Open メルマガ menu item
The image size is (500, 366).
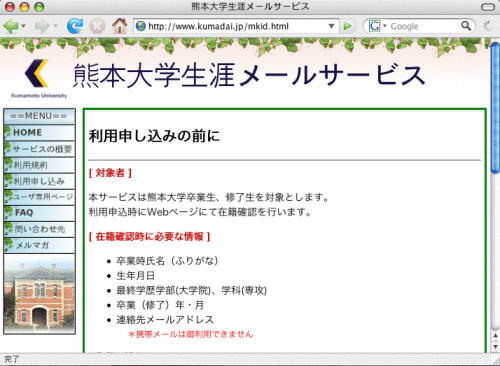coord(39,245)
